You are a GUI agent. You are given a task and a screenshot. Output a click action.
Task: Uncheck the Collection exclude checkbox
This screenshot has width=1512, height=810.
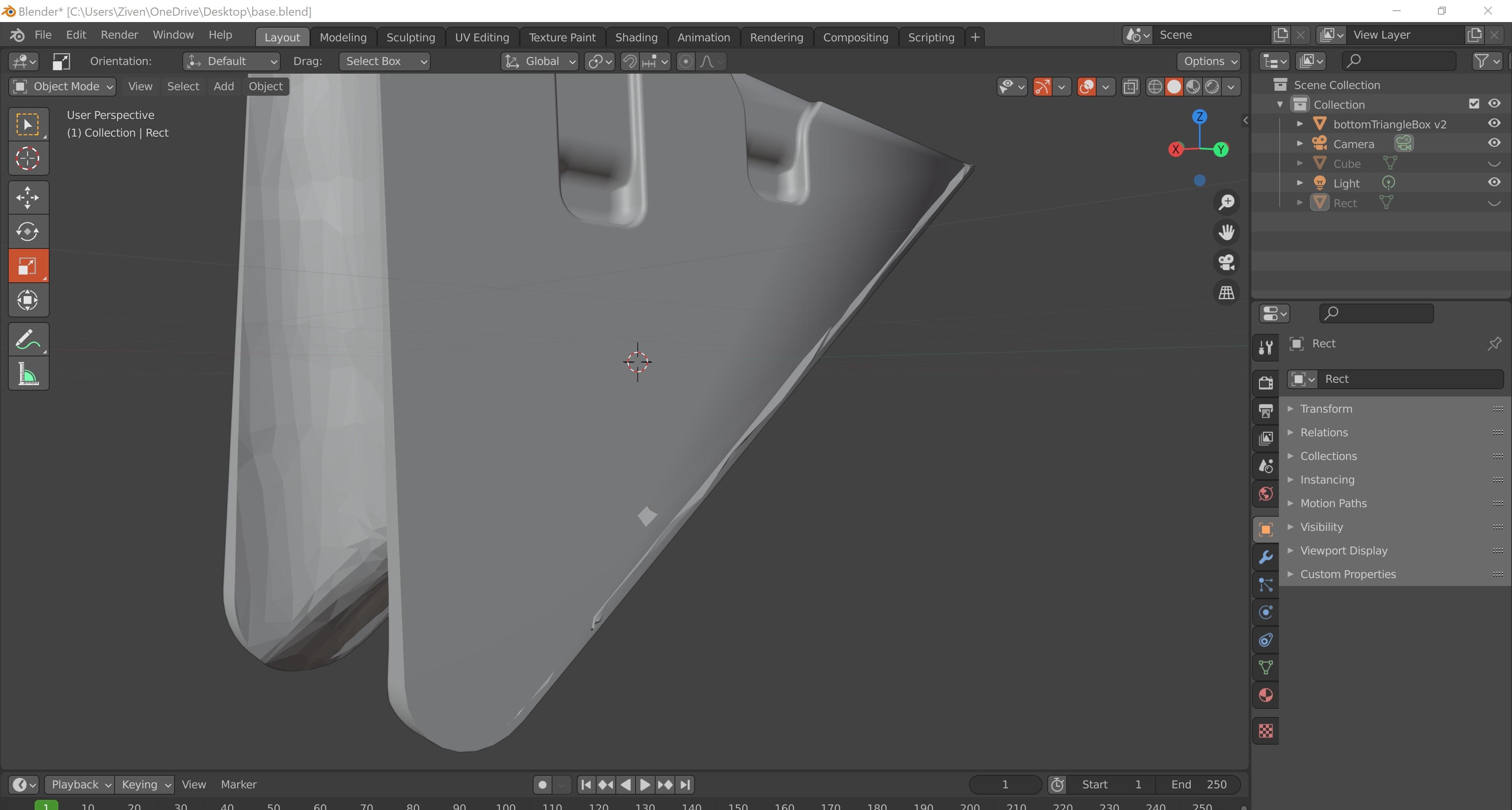pyautogui.click(x=1473, y=104)
